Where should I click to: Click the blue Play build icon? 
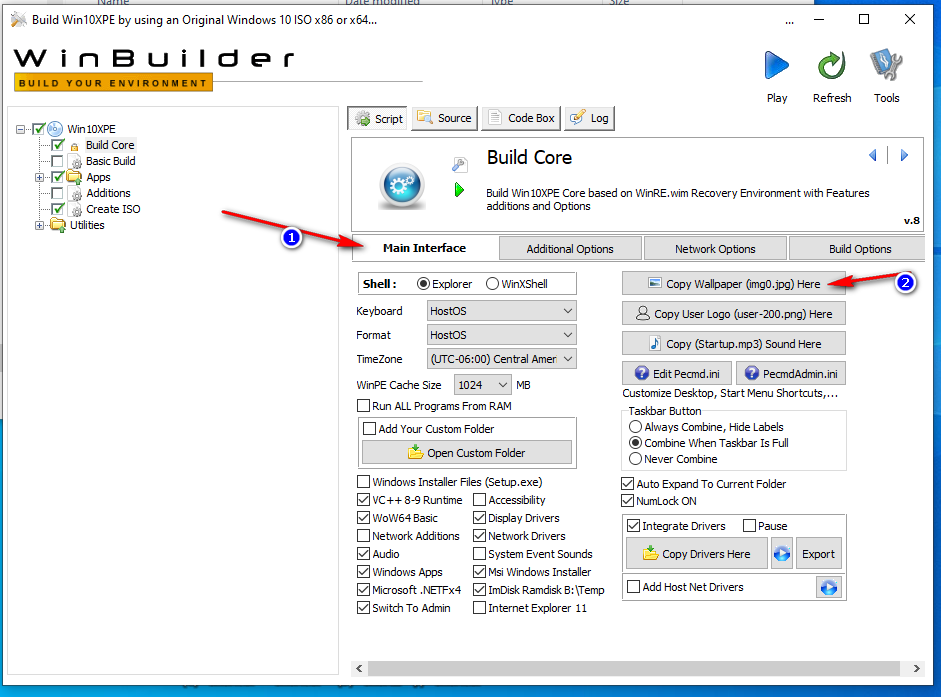click(x=777, y=65)
